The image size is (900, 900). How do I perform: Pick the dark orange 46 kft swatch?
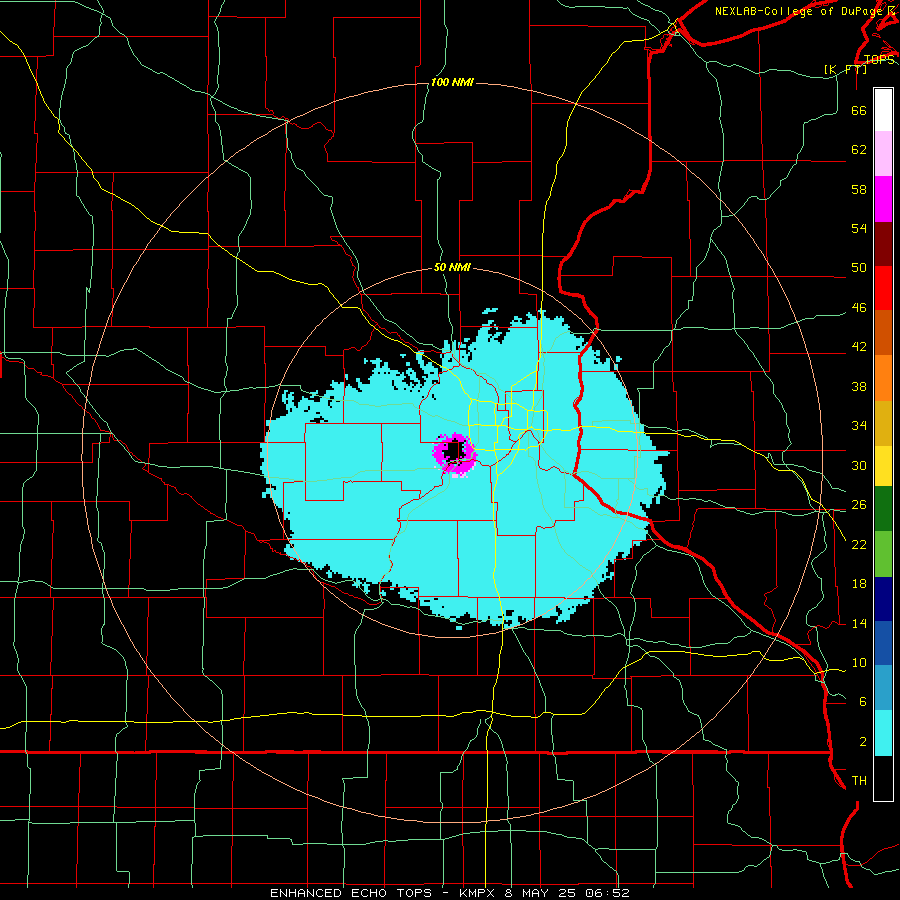(x=883, y=333)
